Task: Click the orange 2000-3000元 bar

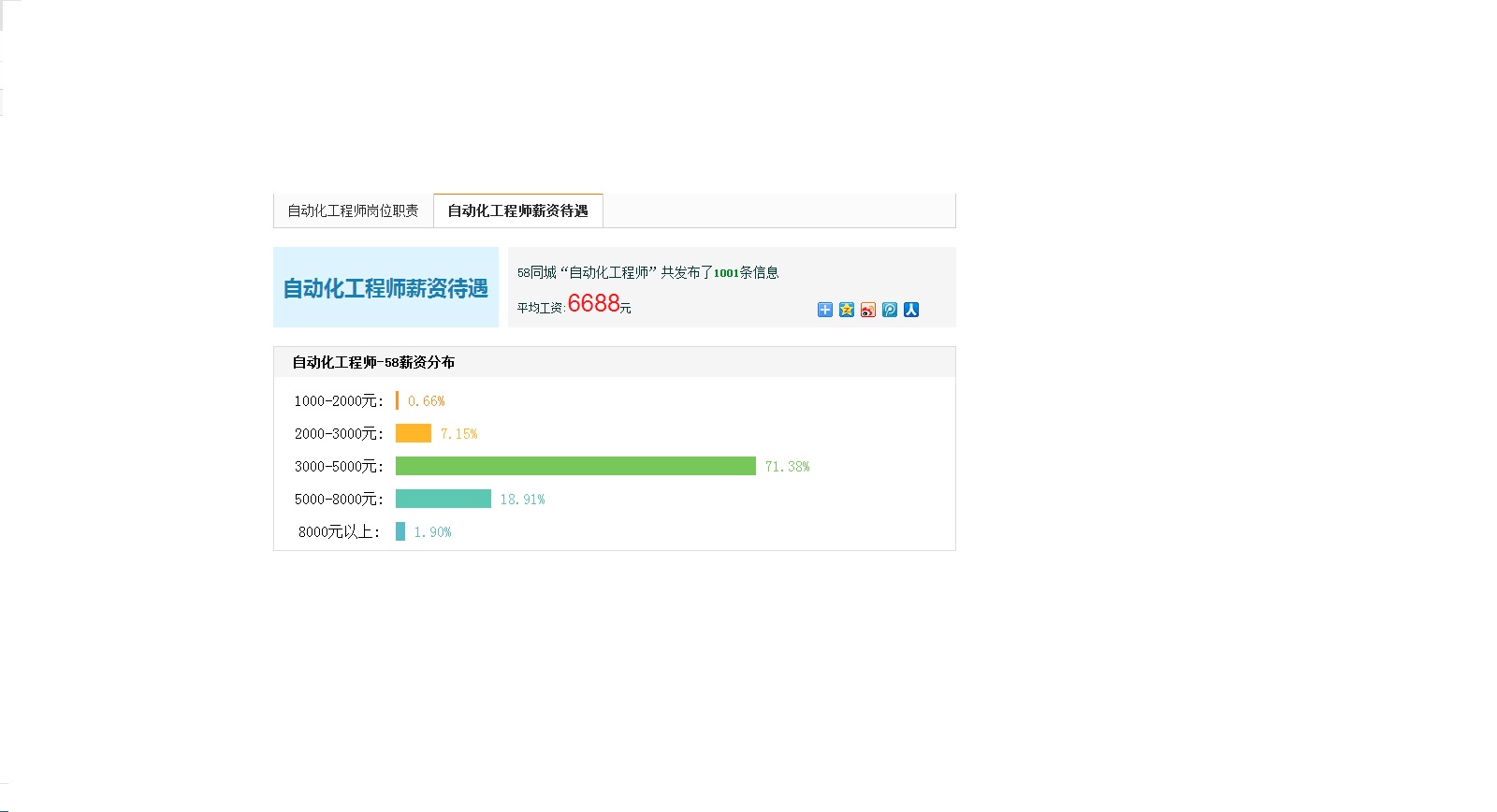Action: [x=413, y=433]
